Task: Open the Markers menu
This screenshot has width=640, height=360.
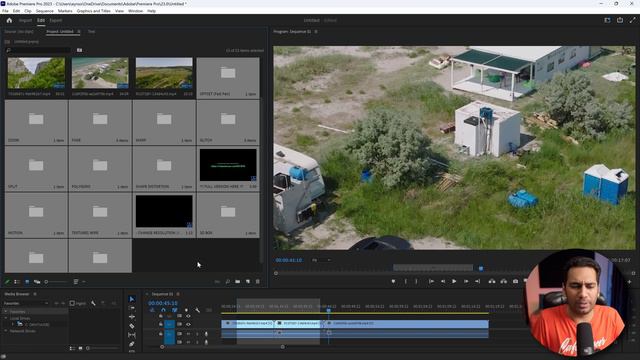Action: coord(65,11)
